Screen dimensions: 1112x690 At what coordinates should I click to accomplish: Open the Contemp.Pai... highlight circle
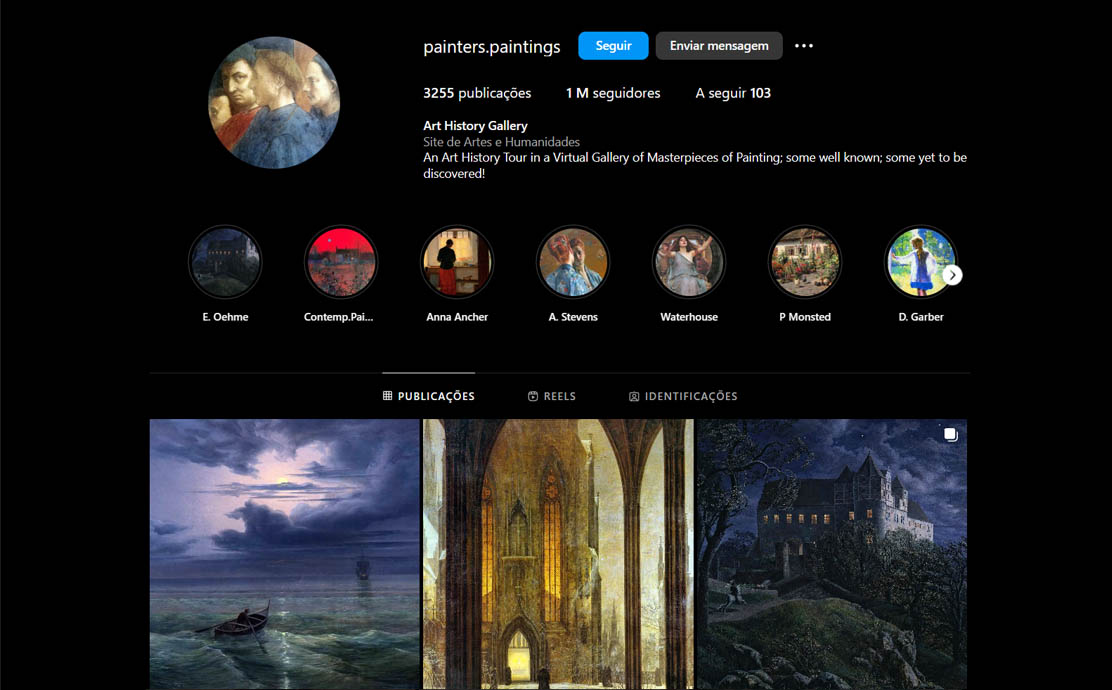[x=340, y=262]
